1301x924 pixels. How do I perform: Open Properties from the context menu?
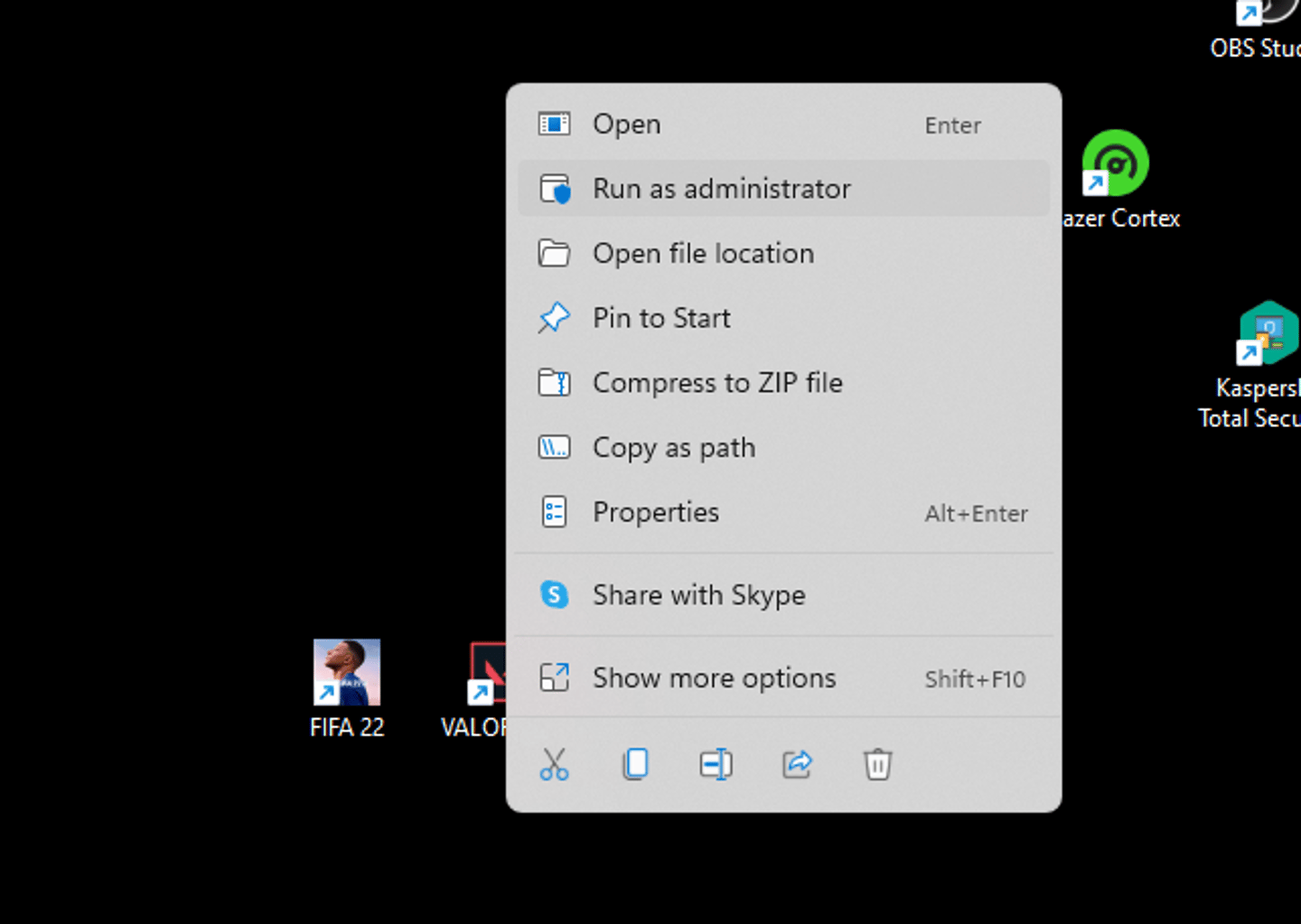pos(783,512)
